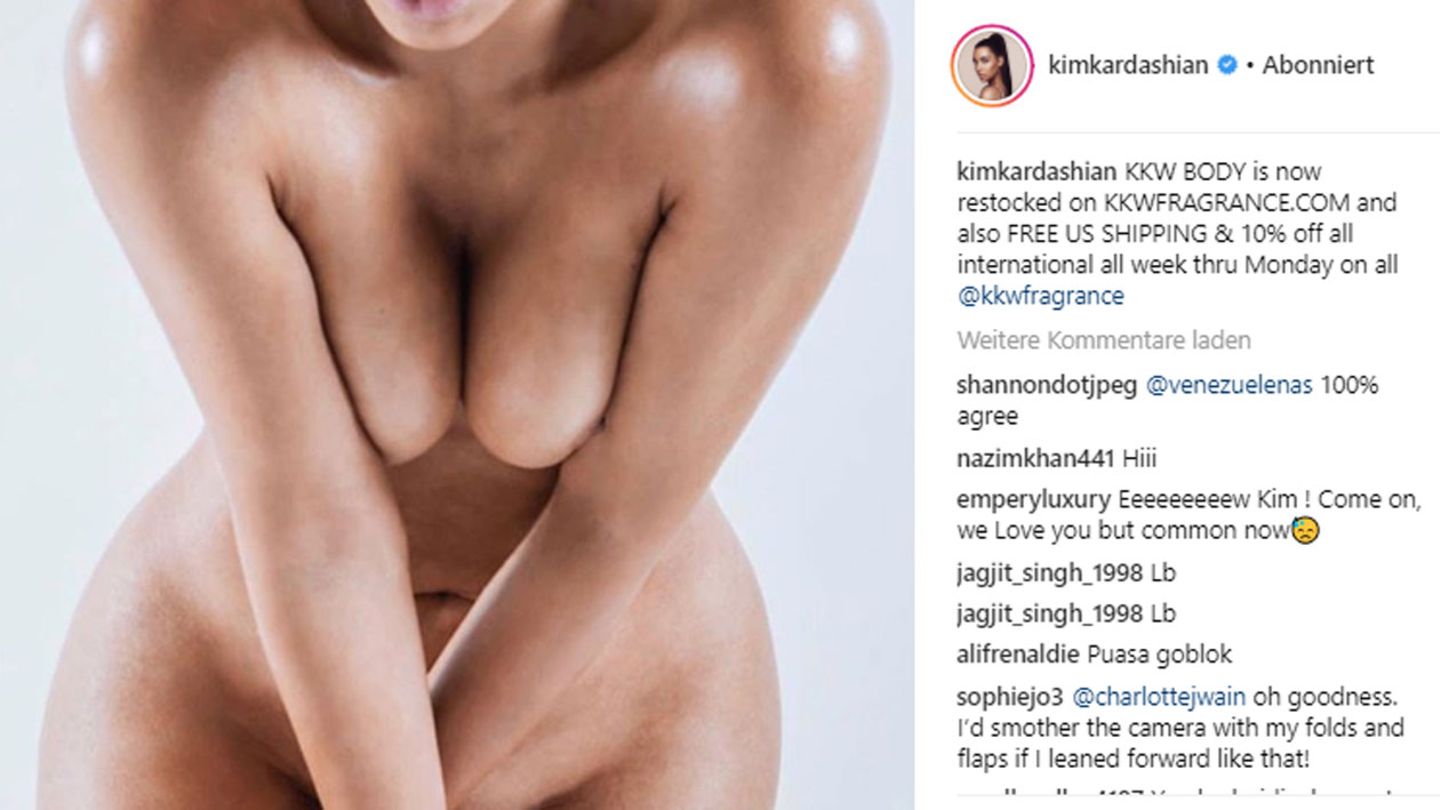
Task: Open sophiejo3 commenter profile
Action: point(1010,696)
